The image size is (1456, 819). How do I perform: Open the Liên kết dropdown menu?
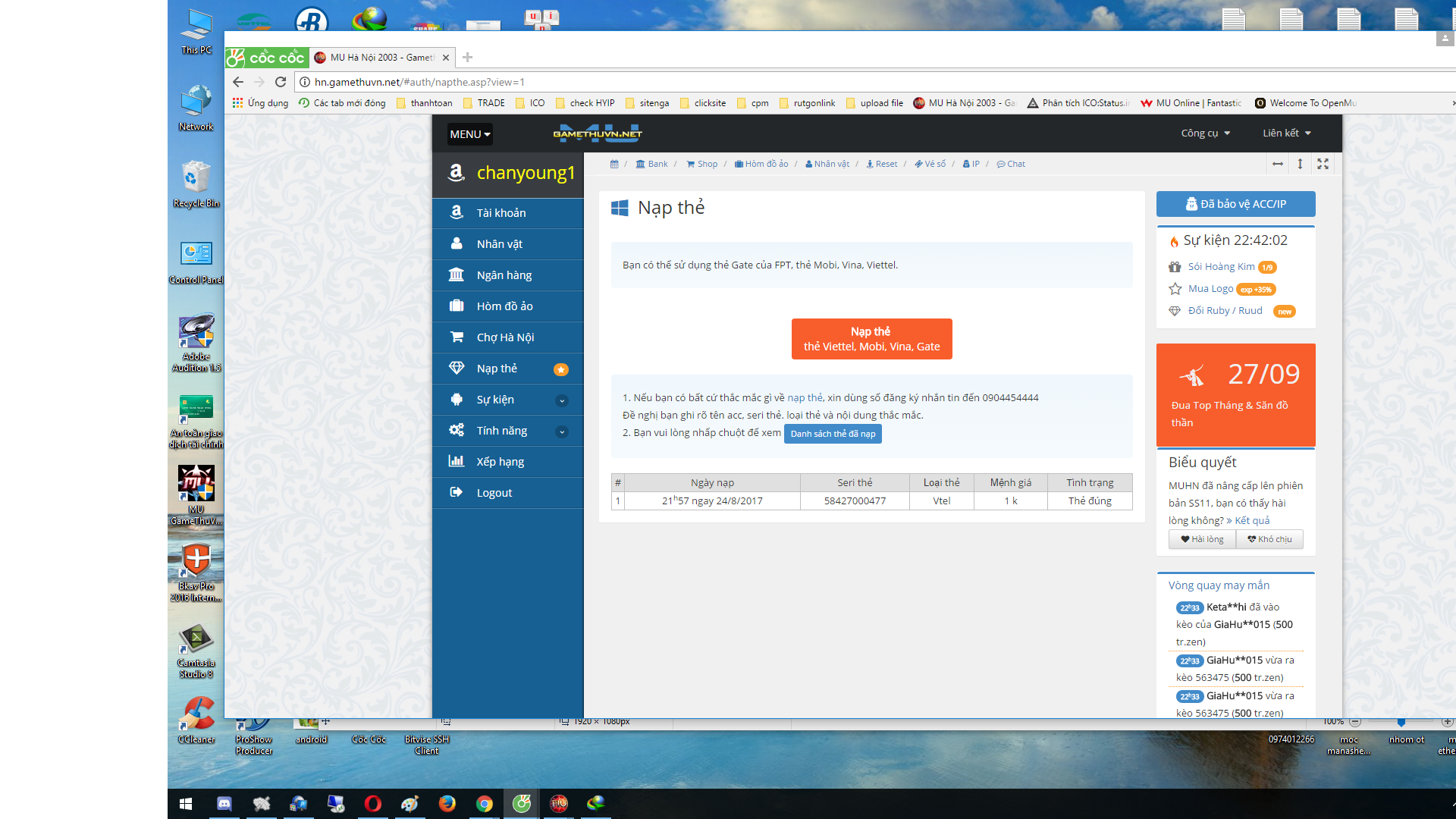(1286, 133)
